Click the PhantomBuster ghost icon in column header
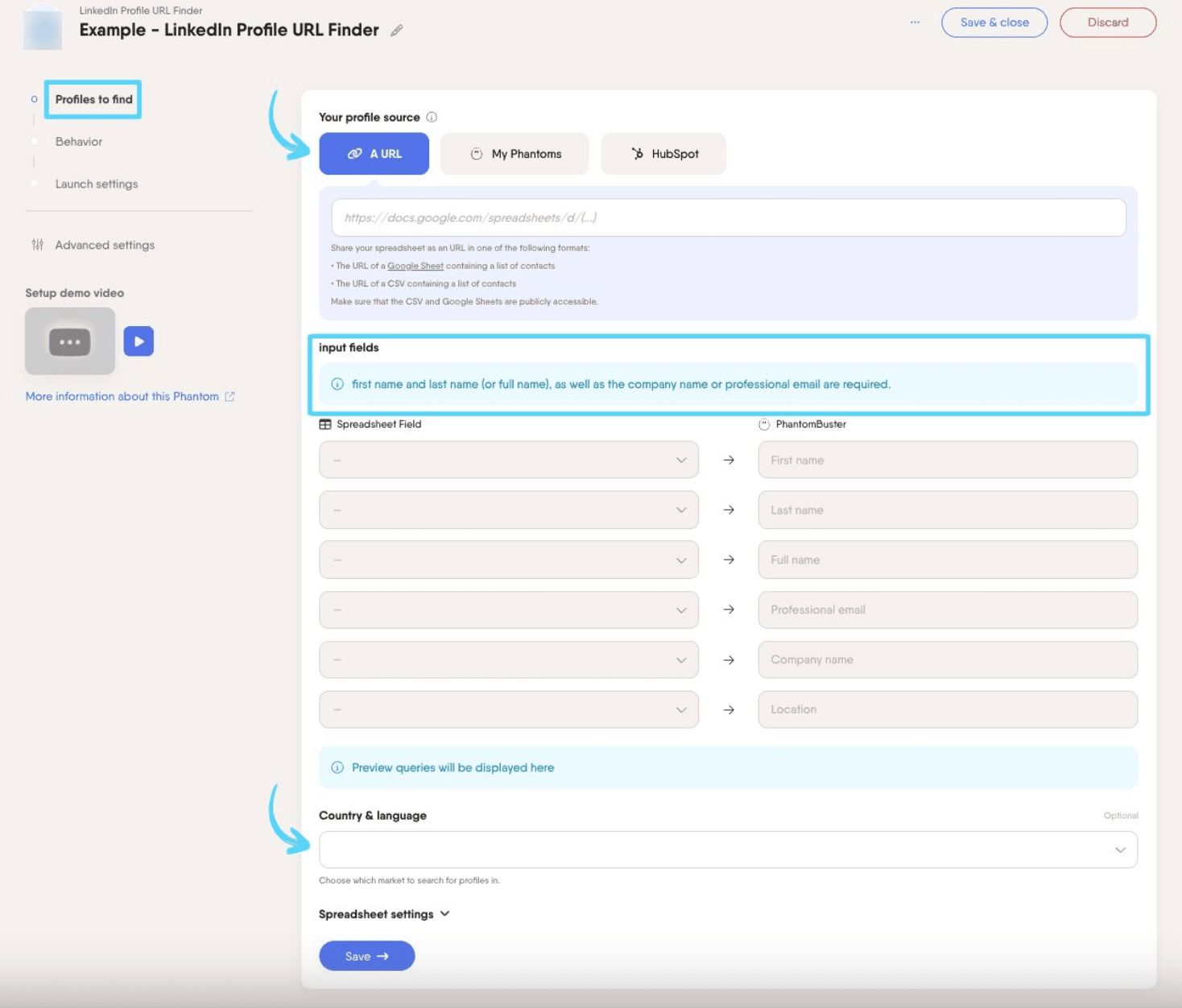This screenshot has height=1008, width=1182. (764, 424)
